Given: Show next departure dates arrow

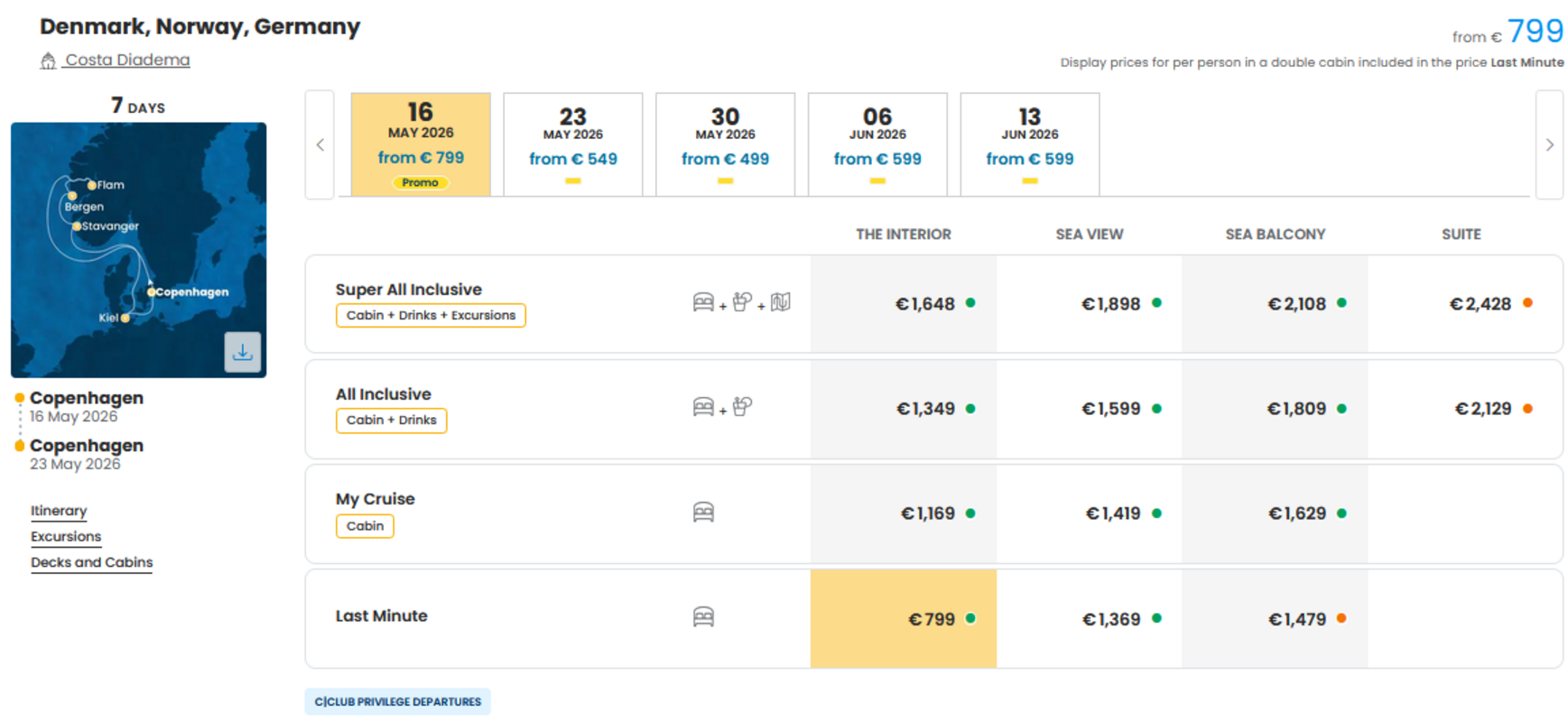Looking at the screenshot, I should tap(1549, 144).
